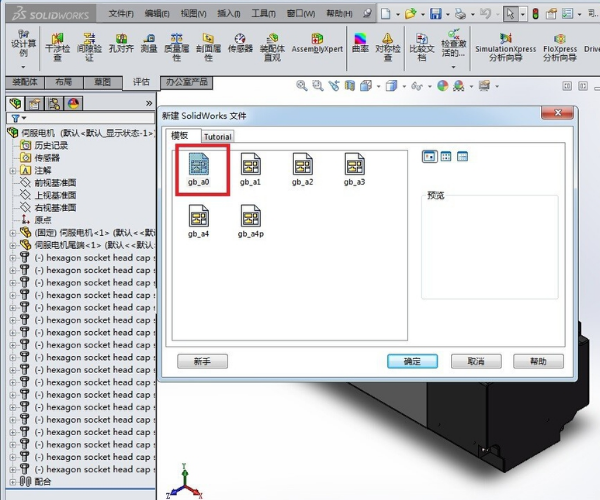Switch dialog to details list view
This screenshot has height=500, width=600.
[462, 156]
